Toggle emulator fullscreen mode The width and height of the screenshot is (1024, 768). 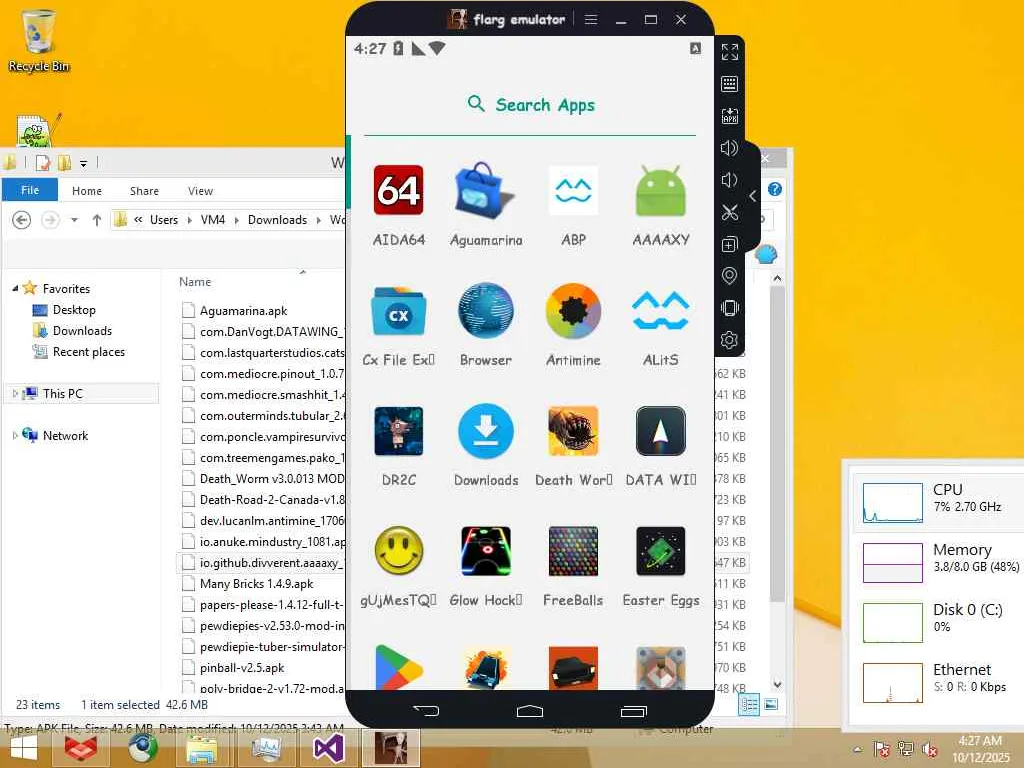[729, 52]
